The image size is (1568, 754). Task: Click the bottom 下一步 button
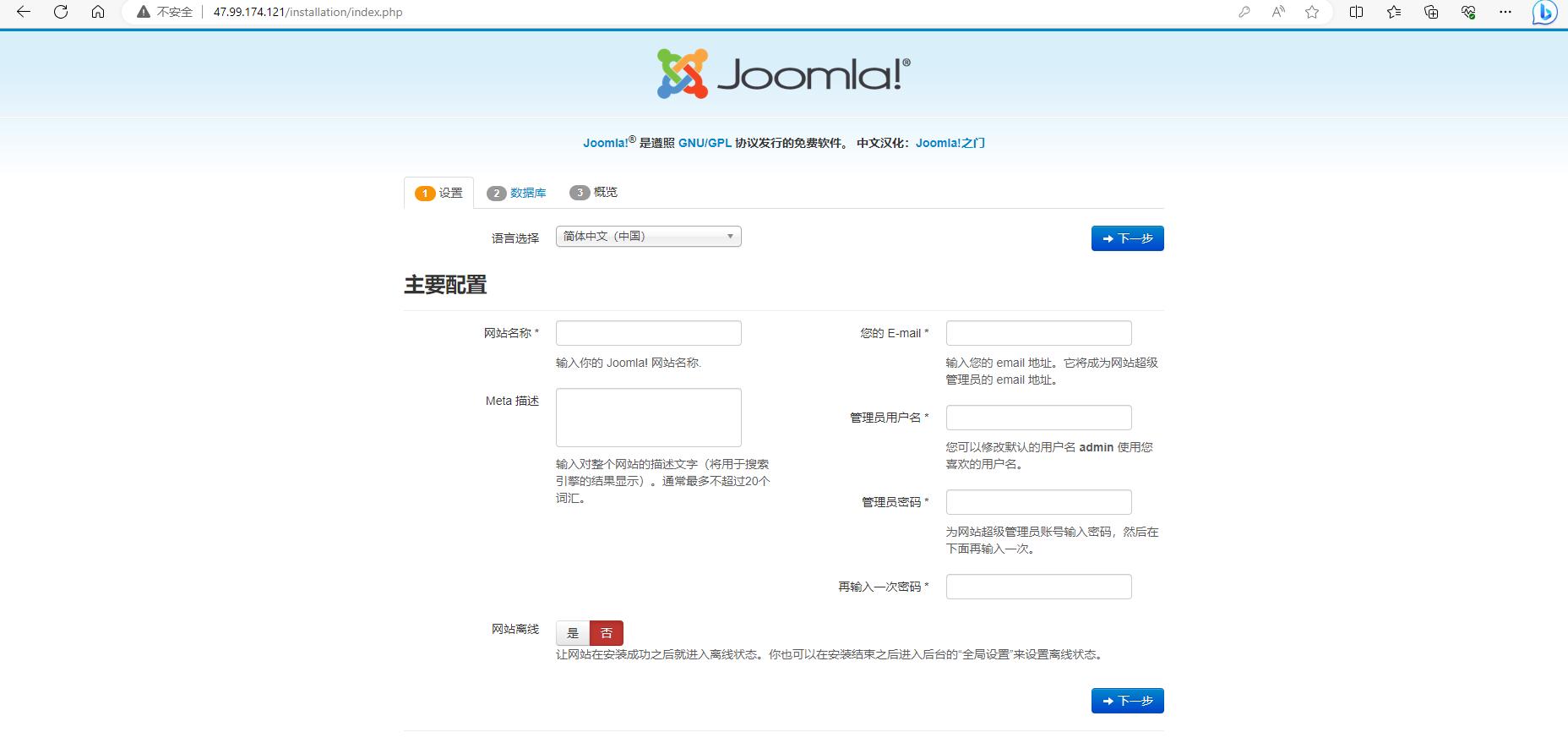1128,701
